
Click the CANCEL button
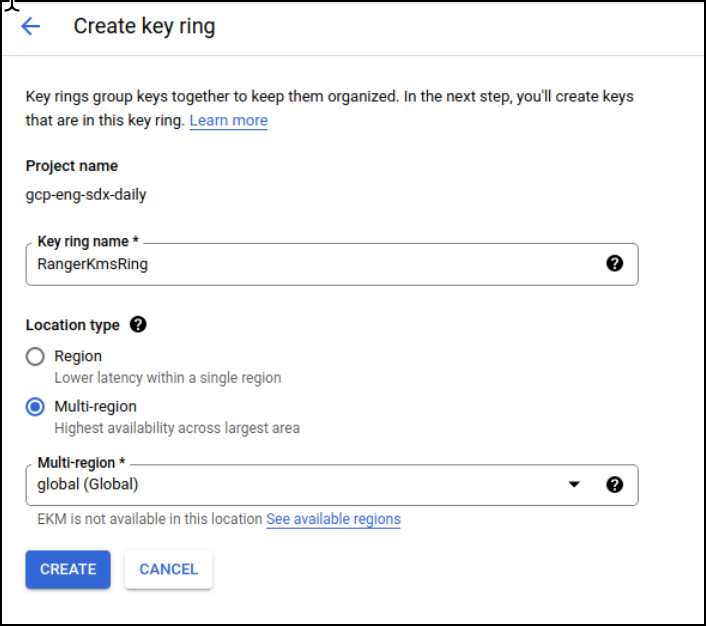click(x=168, y=570)
